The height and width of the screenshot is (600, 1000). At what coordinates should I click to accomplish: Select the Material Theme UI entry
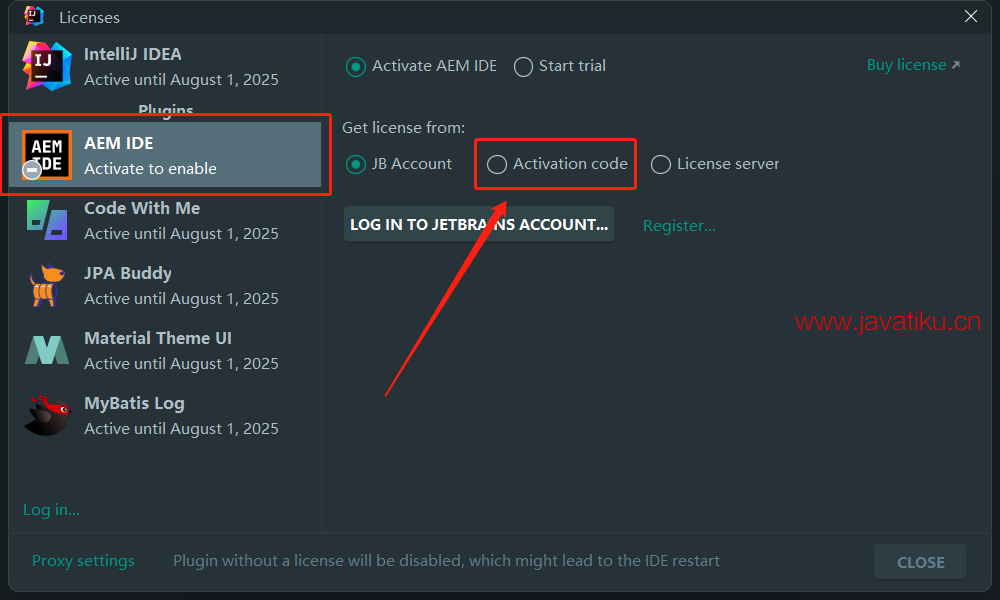click(x=165, y=351)
